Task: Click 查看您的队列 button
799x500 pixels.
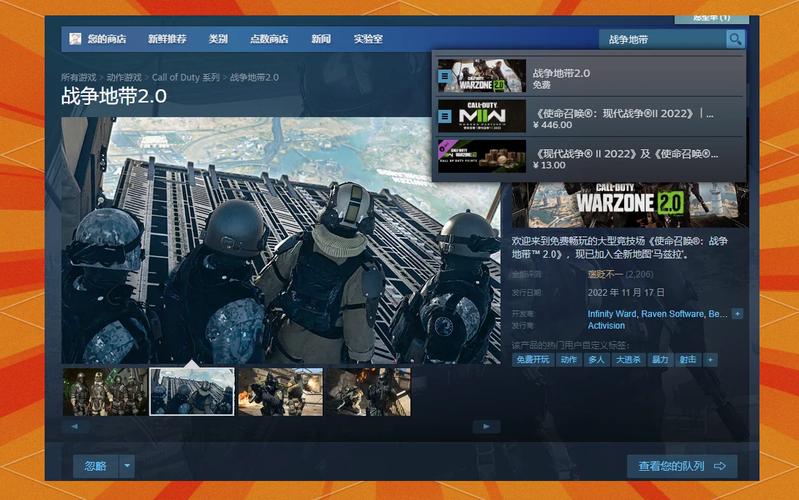Action: (681, 466)
